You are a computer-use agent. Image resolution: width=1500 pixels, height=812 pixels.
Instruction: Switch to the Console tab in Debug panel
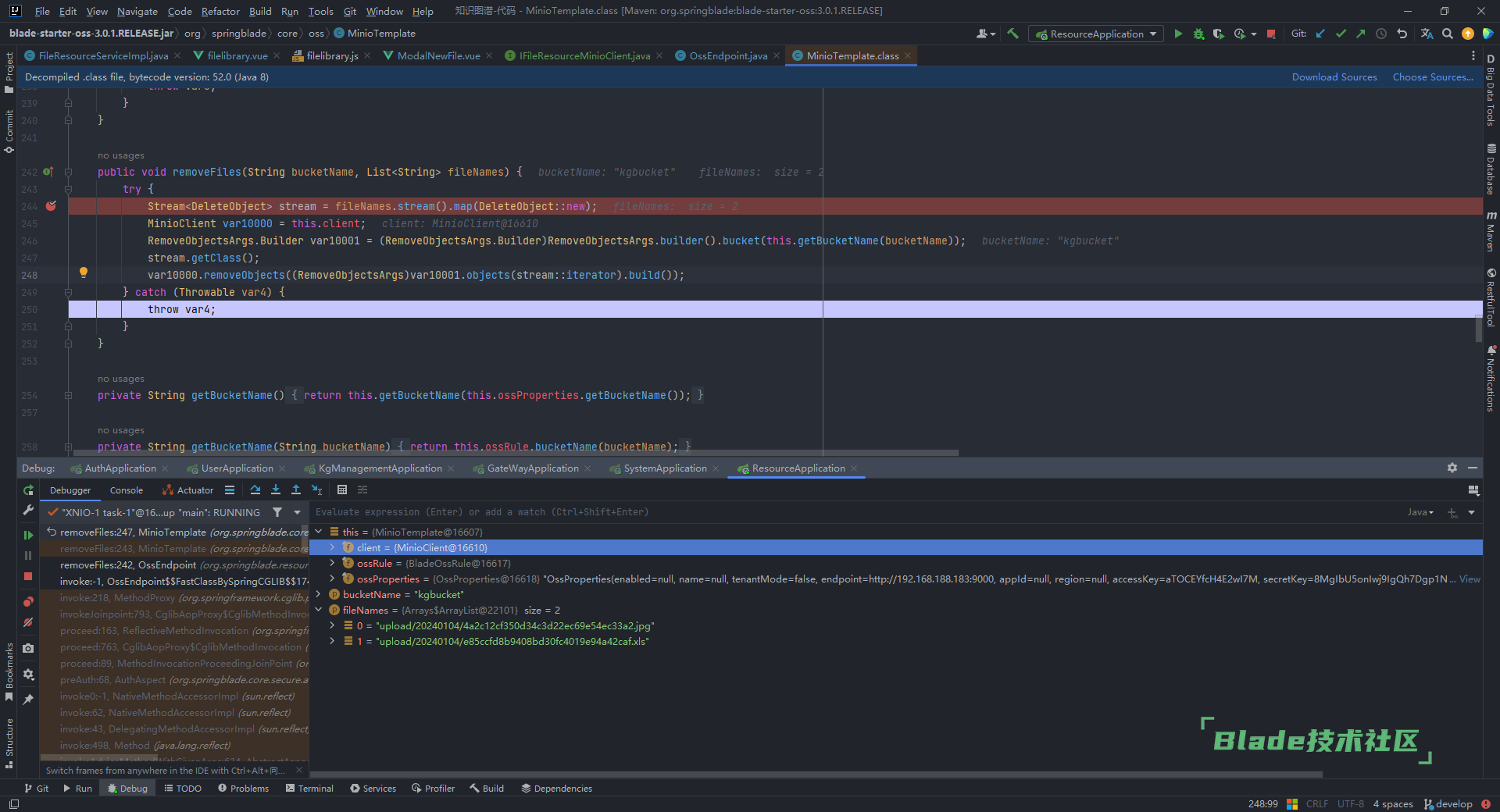(127, 490)
